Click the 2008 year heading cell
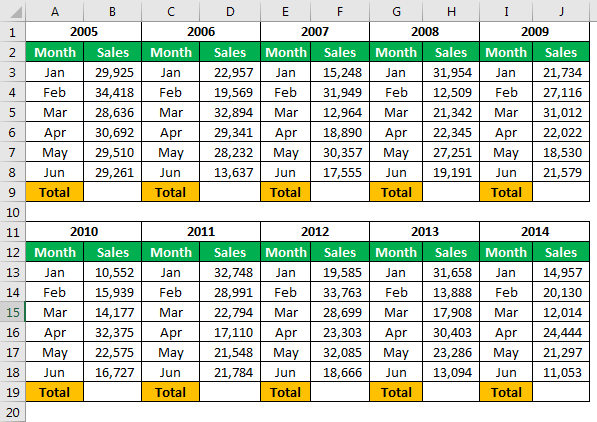 tap(425, 32)
